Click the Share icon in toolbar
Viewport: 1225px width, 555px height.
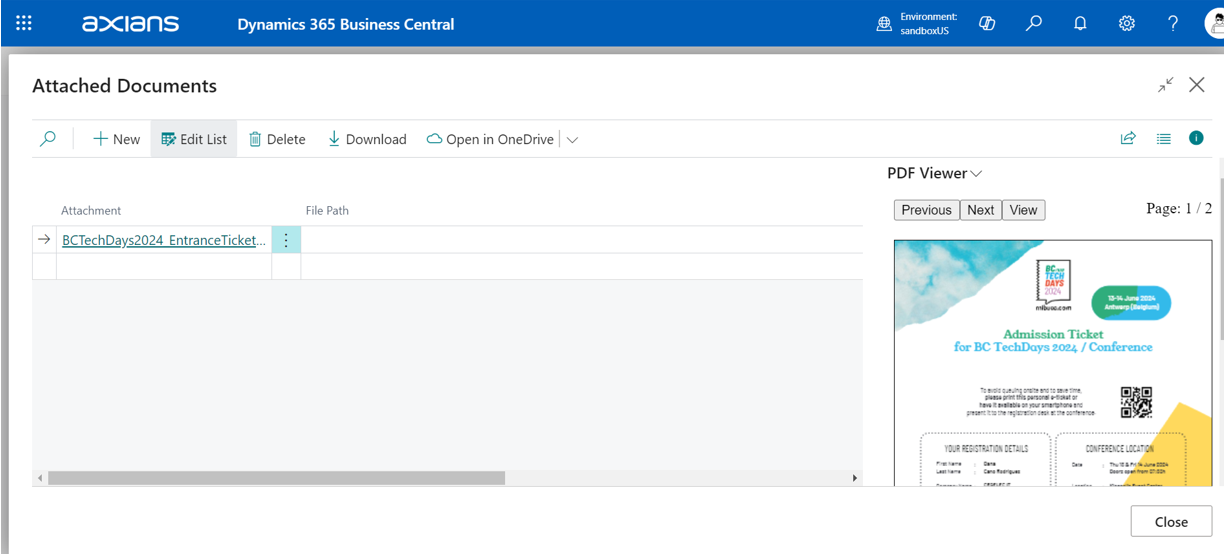click(x=1128, y=139)
